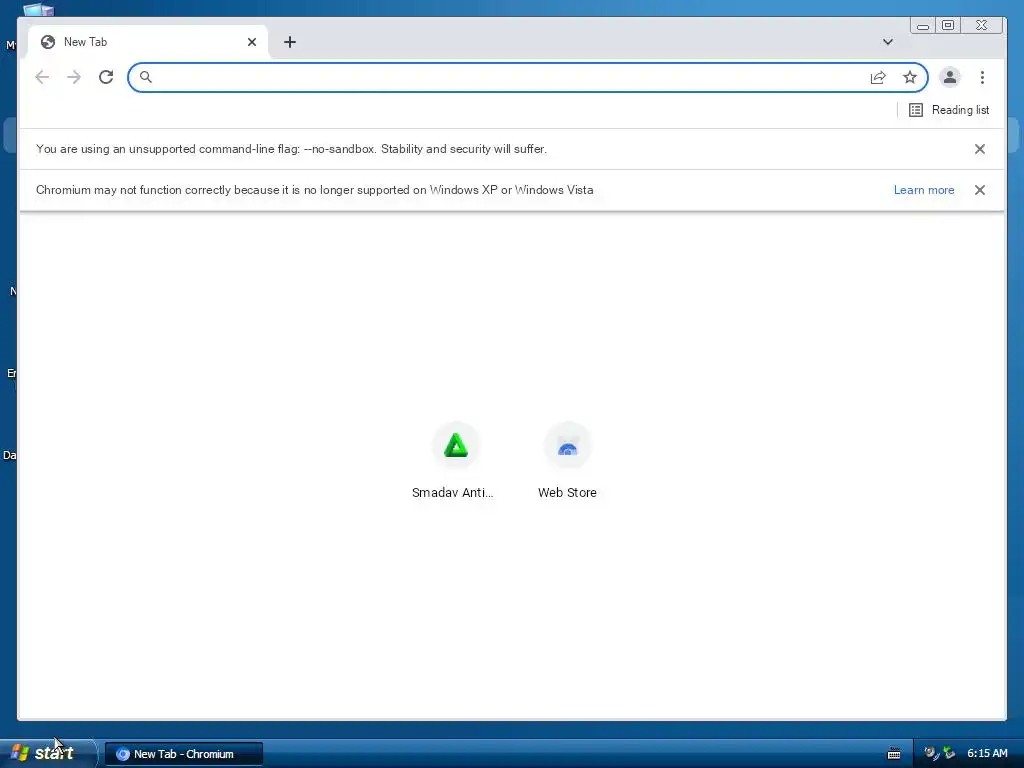This screenshot has height=768, width=1024.
Task: Dismiss the Windows XP unsupported warning
Action: (980, 190)
